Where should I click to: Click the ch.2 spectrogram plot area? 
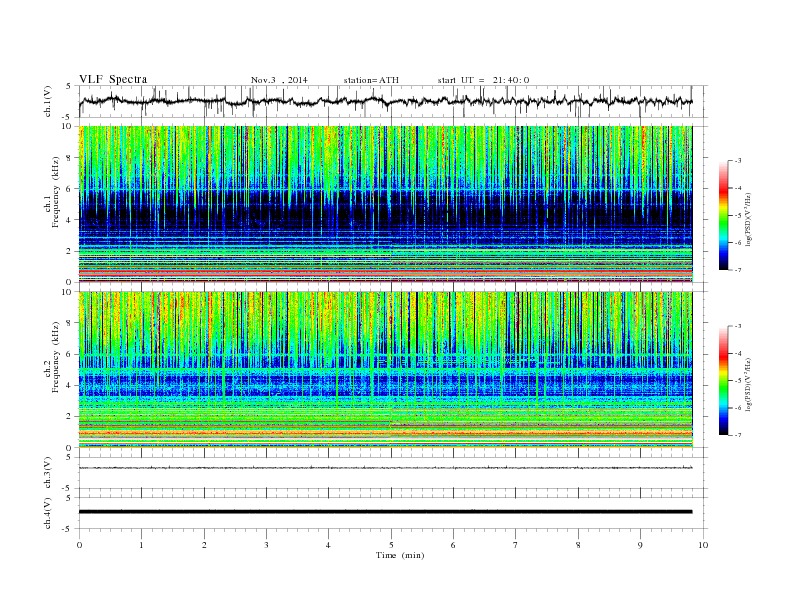(x=385, y=370)
